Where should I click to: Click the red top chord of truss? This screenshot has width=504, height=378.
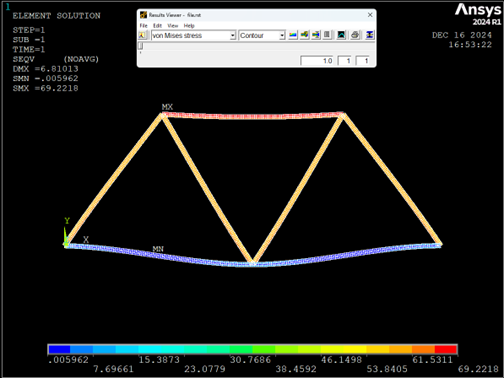tap(253, 116)
